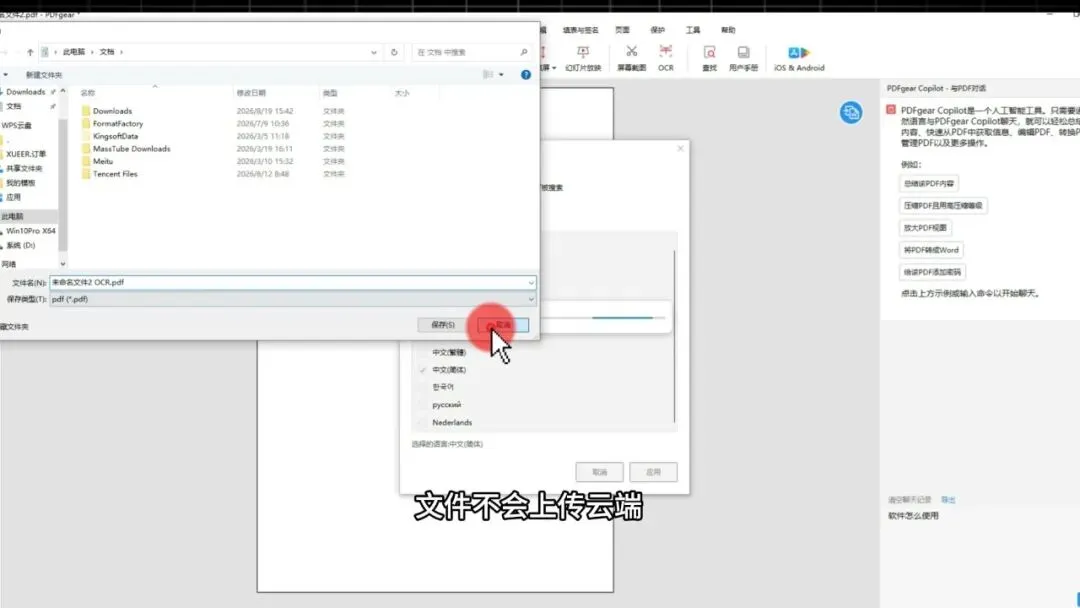This screenshot has width=1080, height=608.
Task: Click the 将PDF转成Word Copilot suggestion
Action: 931,250
